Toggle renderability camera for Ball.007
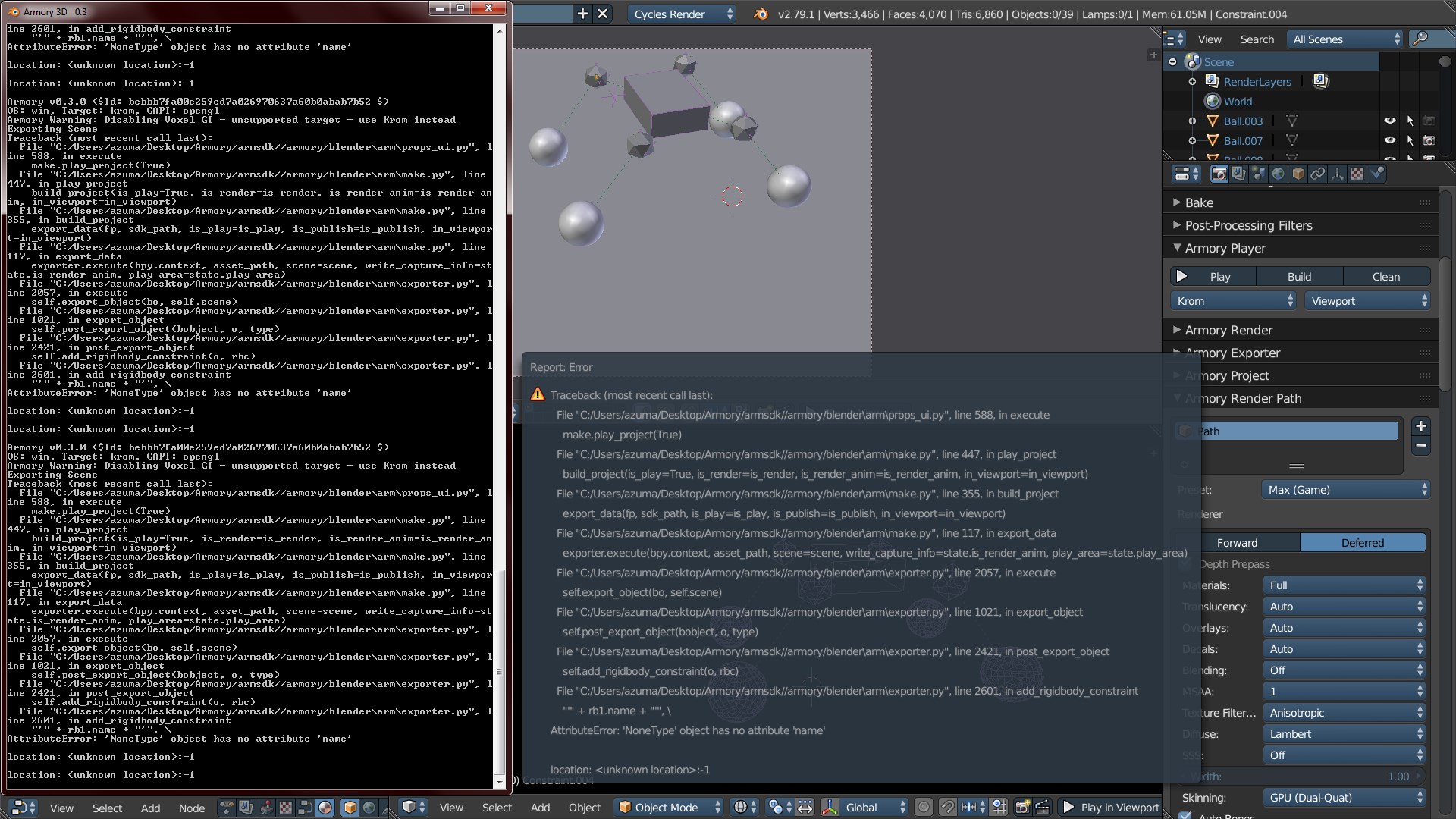Screen dimensions: 1456x819 click(x=1429, y=140)
